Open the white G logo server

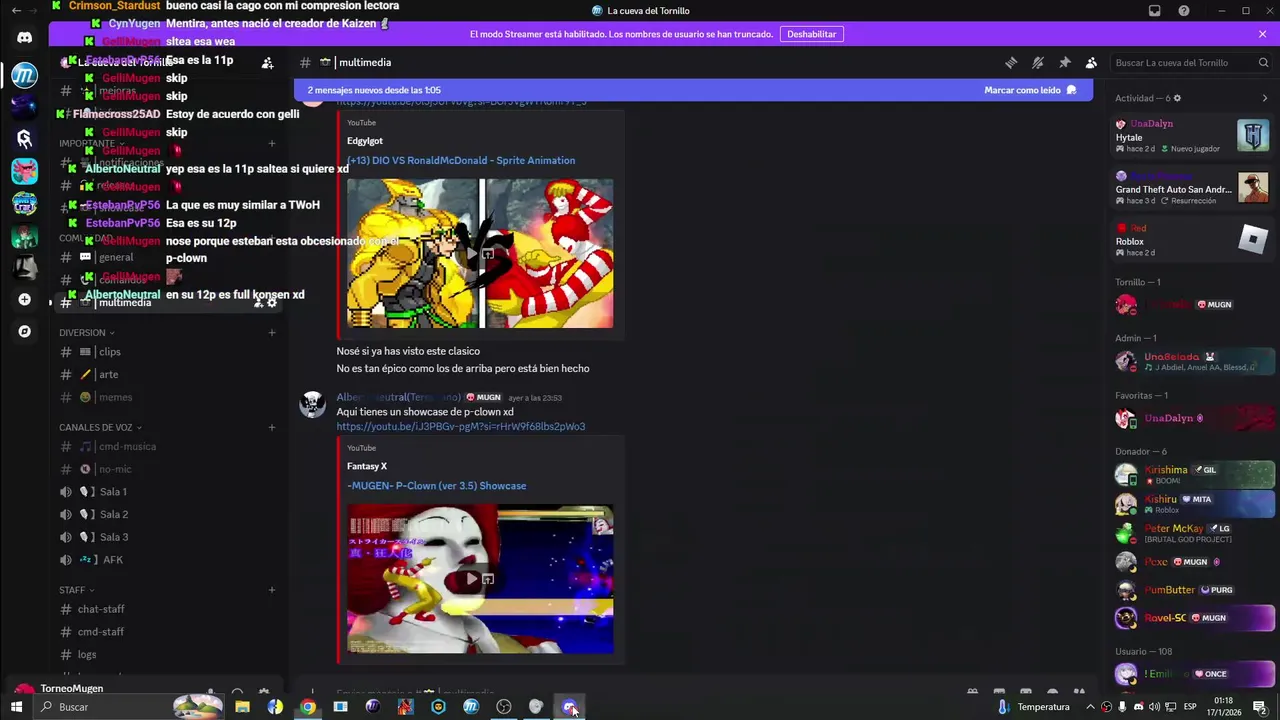point(24,139)
